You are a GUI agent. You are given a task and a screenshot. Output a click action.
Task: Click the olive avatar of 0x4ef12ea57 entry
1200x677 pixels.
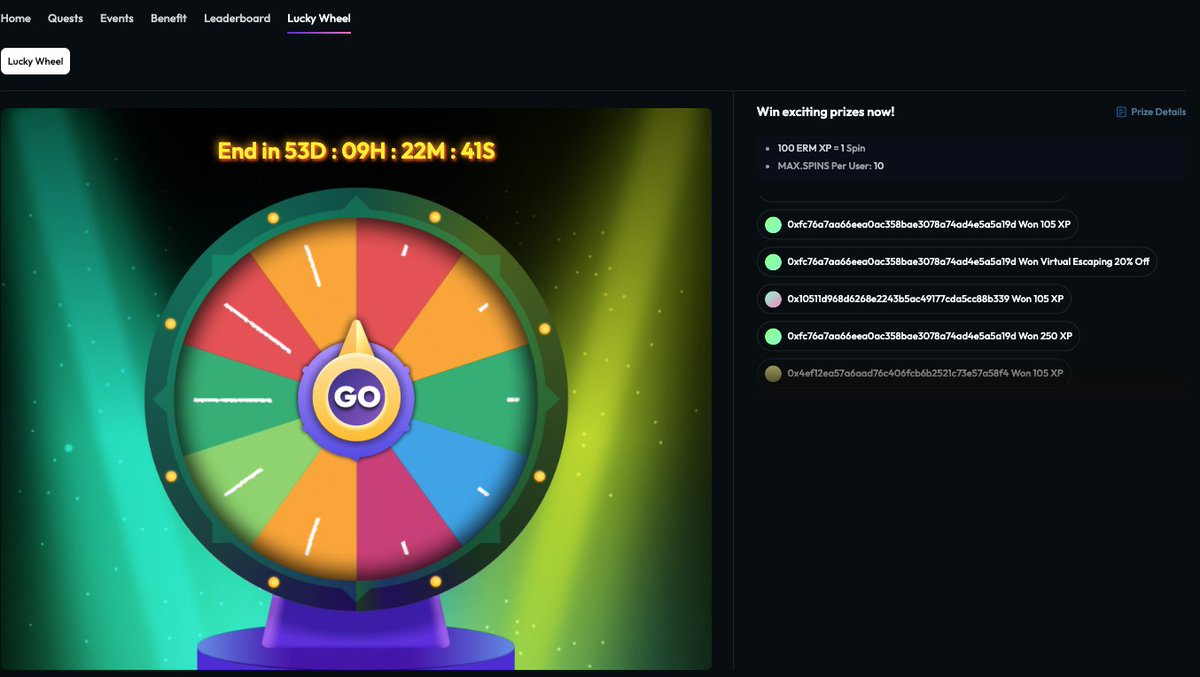(773, 374)
